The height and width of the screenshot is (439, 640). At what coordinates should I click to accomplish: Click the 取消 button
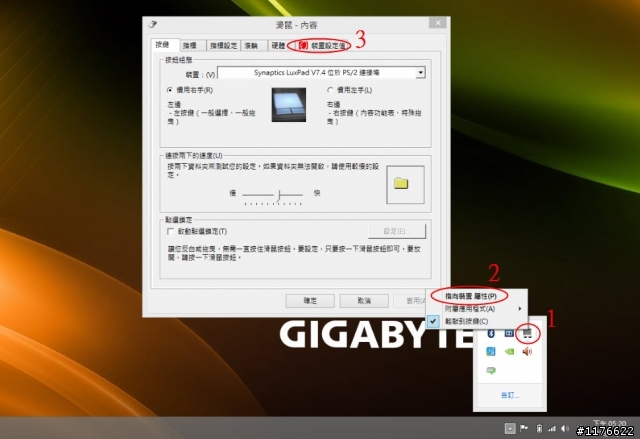(364, 301)
